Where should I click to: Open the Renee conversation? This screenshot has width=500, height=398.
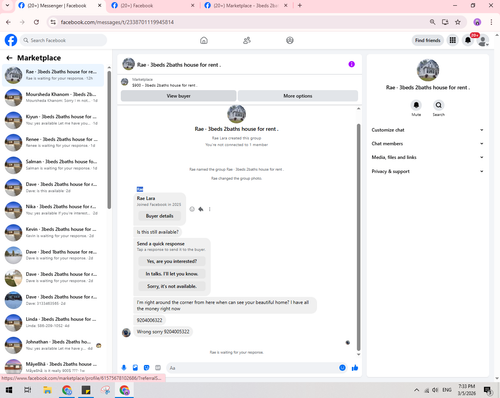tap(53, 142)
